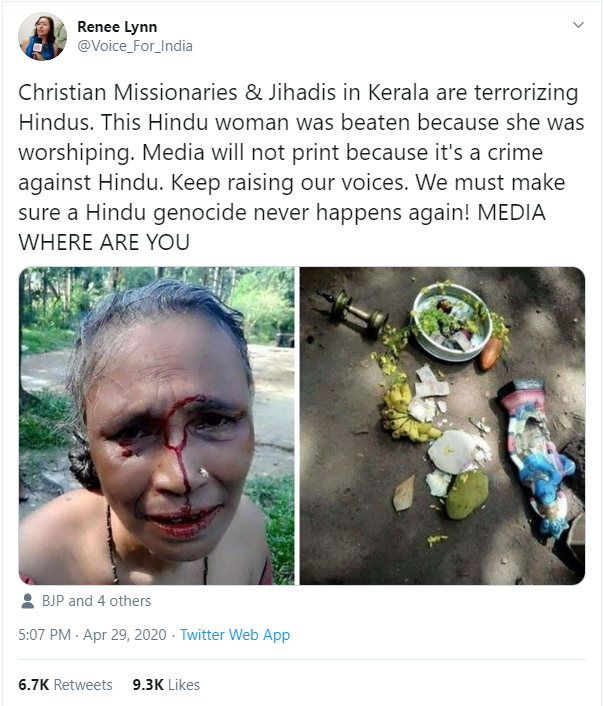Click the Apr 29, 2020 date text
604x706 pixels.
[125, 635]
